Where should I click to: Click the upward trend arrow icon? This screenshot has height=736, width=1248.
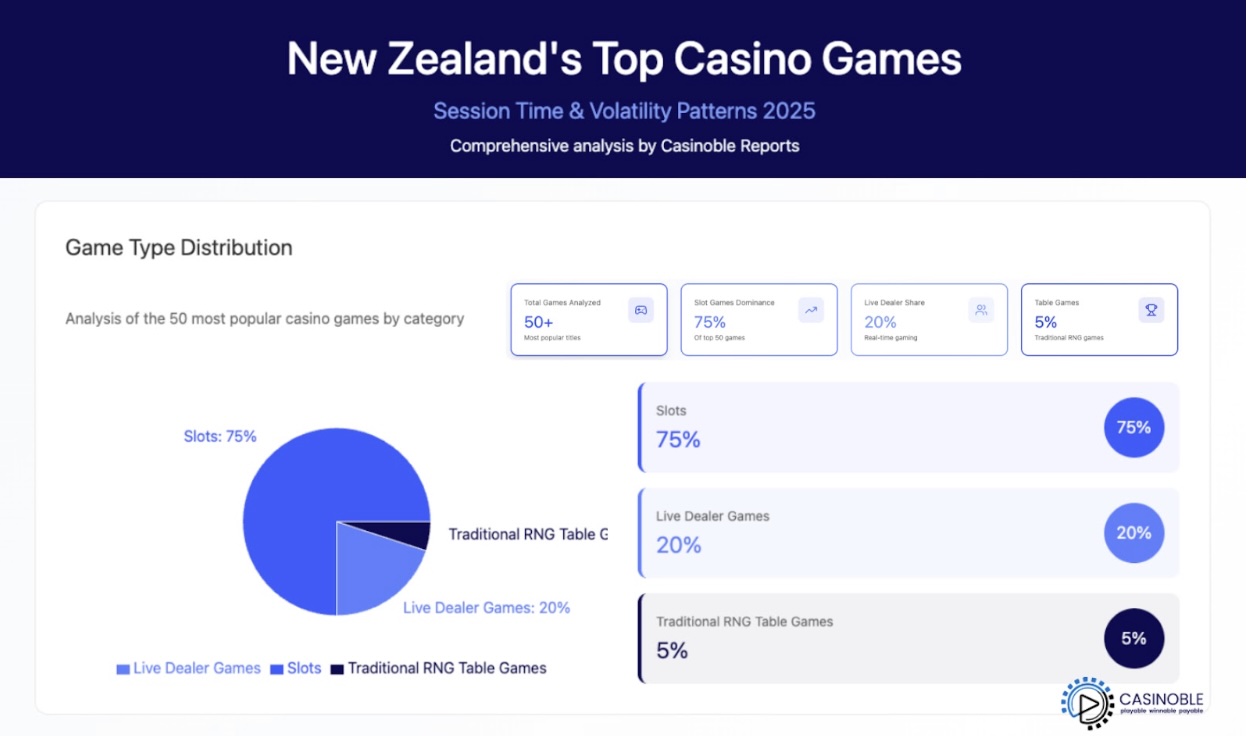coord(811,310)
